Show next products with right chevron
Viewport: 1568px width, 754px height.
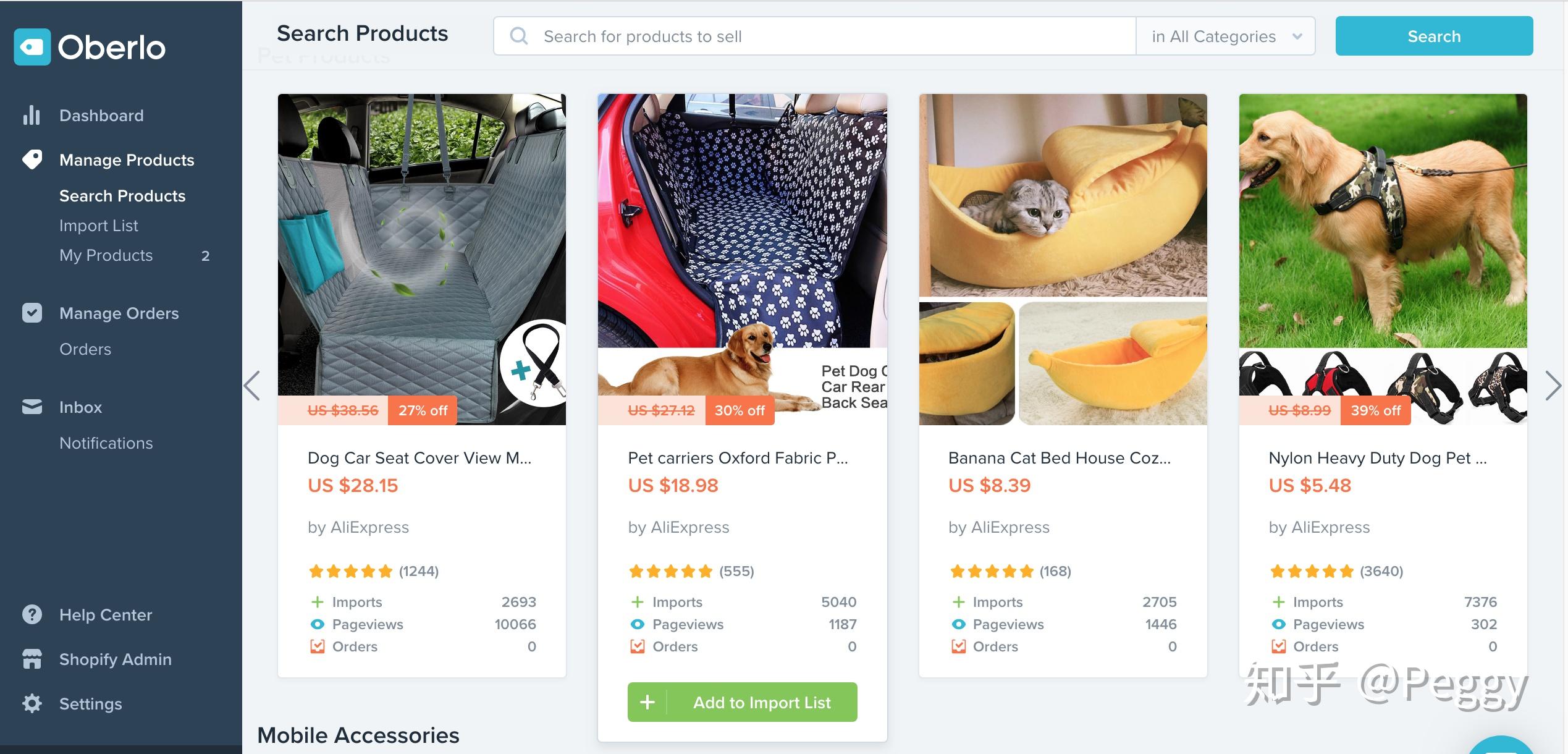[x=1553, y=386]
